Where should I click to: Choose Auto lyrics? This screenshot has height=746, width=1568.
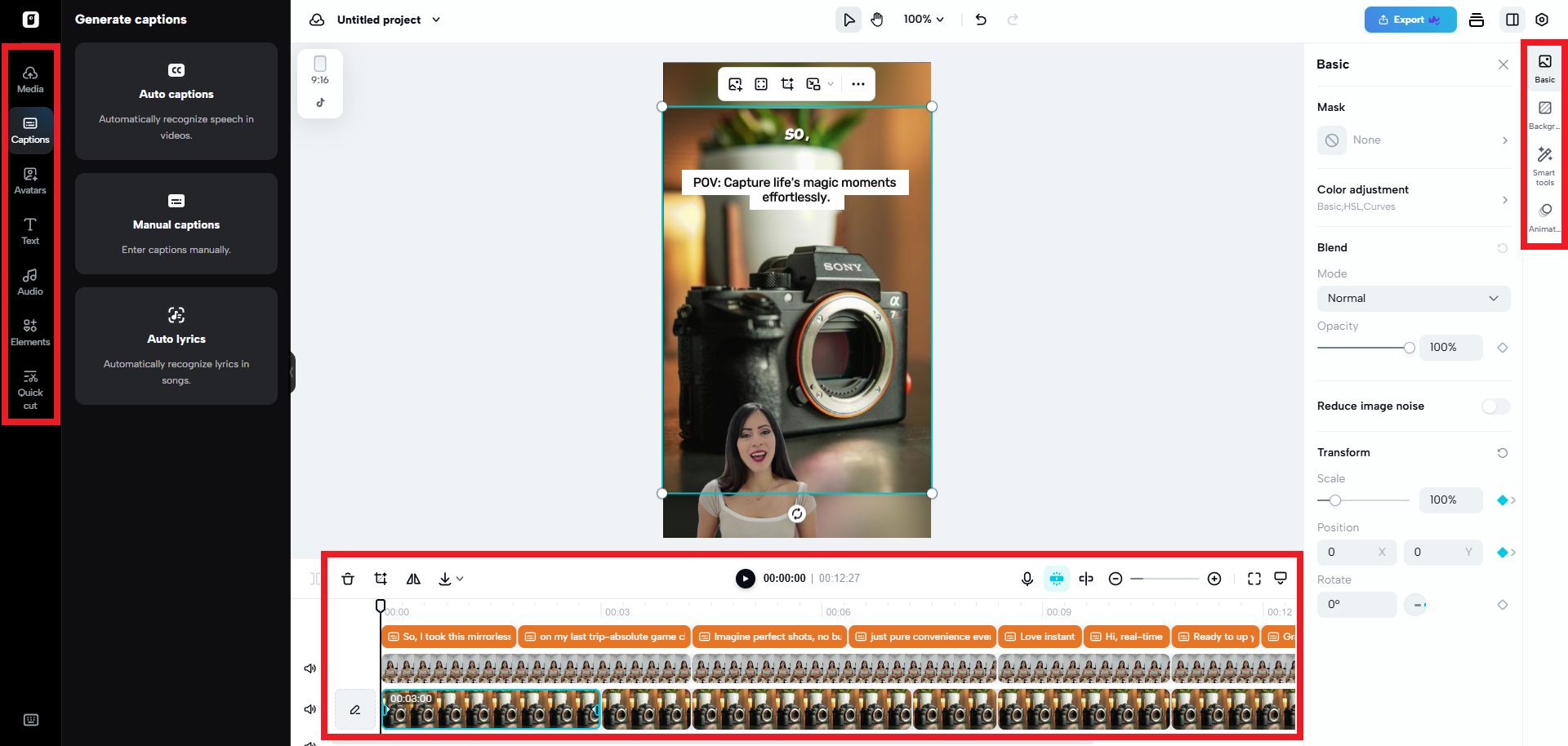[x=176, y=346]
